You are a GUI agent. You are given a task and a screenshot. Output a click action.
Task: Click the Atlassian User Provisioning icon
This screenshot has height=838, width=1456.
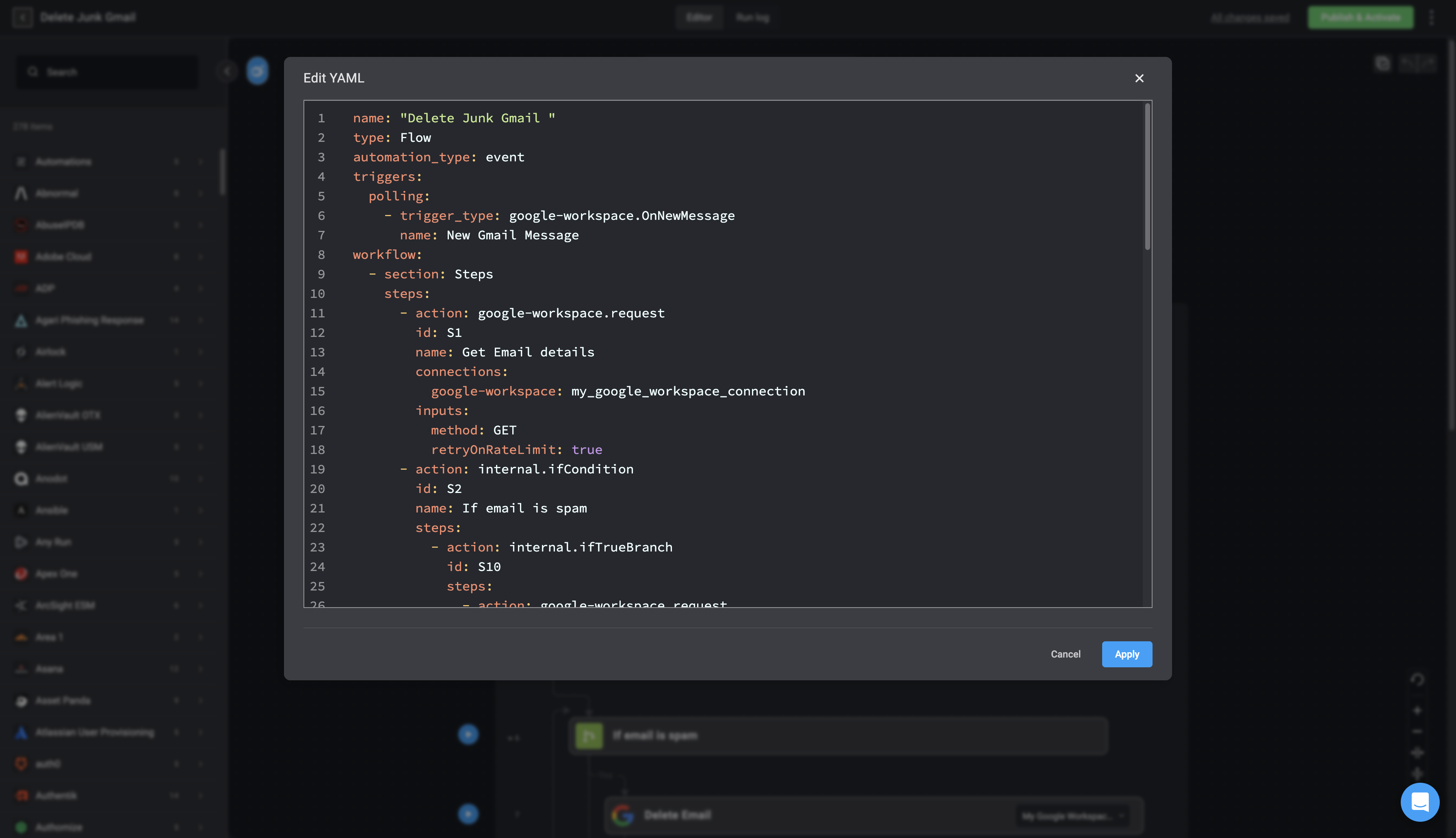(21, 732)
